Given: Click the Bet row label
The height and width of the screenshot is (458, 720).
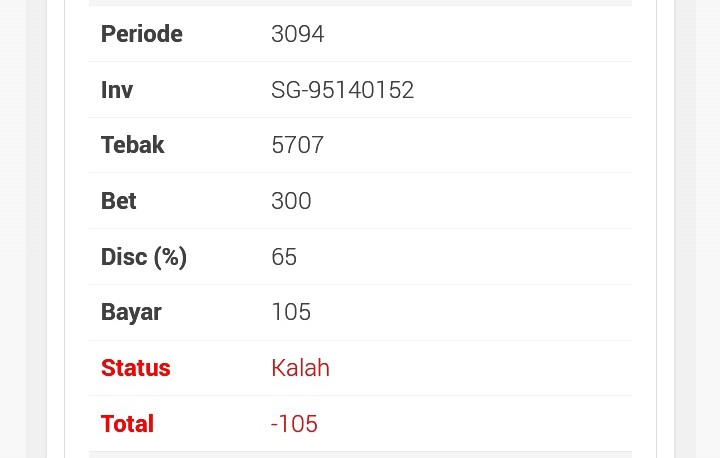Looking at the screenshot, I should click(x=118, y=201).
